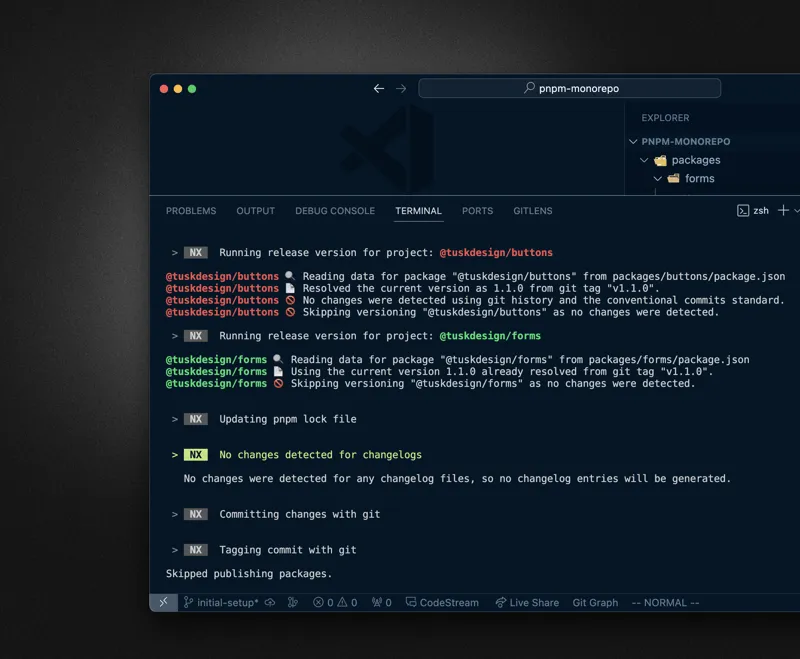Click the new terminal plus icon
This screenshot has width=800, height=659.
(784, 210)
